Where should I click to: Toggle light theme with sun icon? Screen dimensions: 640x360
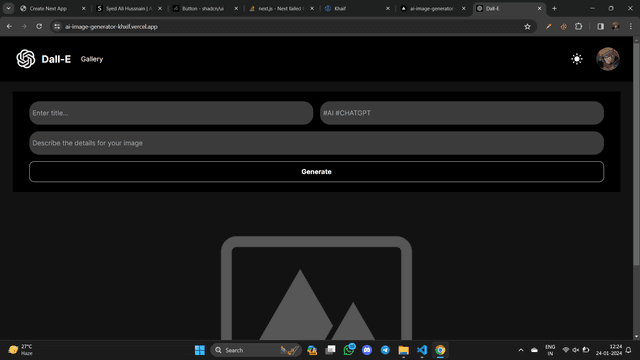[x=577, y=59]
